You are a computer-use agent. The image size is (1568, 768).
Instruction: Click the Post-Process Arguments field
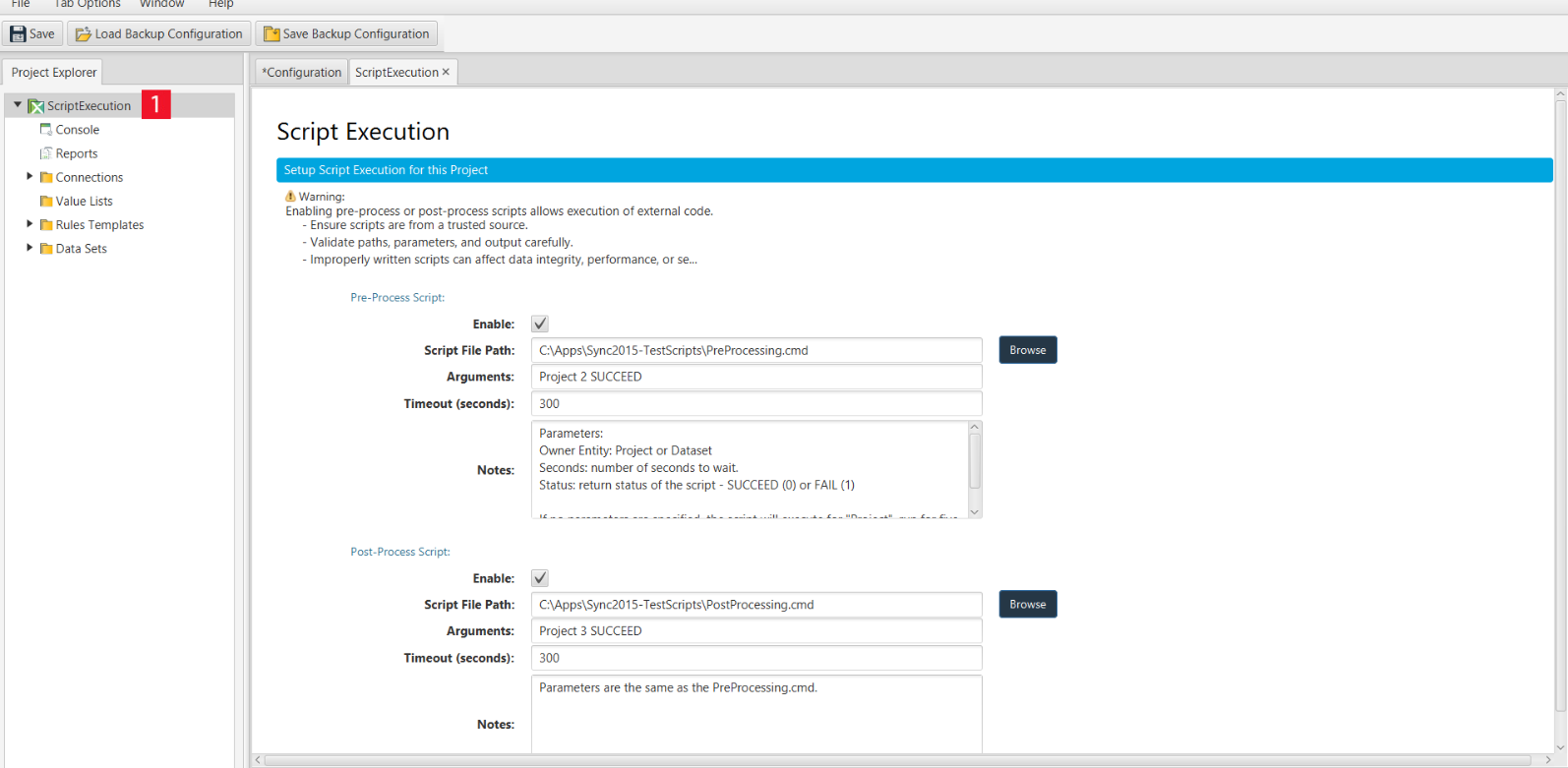(756, 631)
